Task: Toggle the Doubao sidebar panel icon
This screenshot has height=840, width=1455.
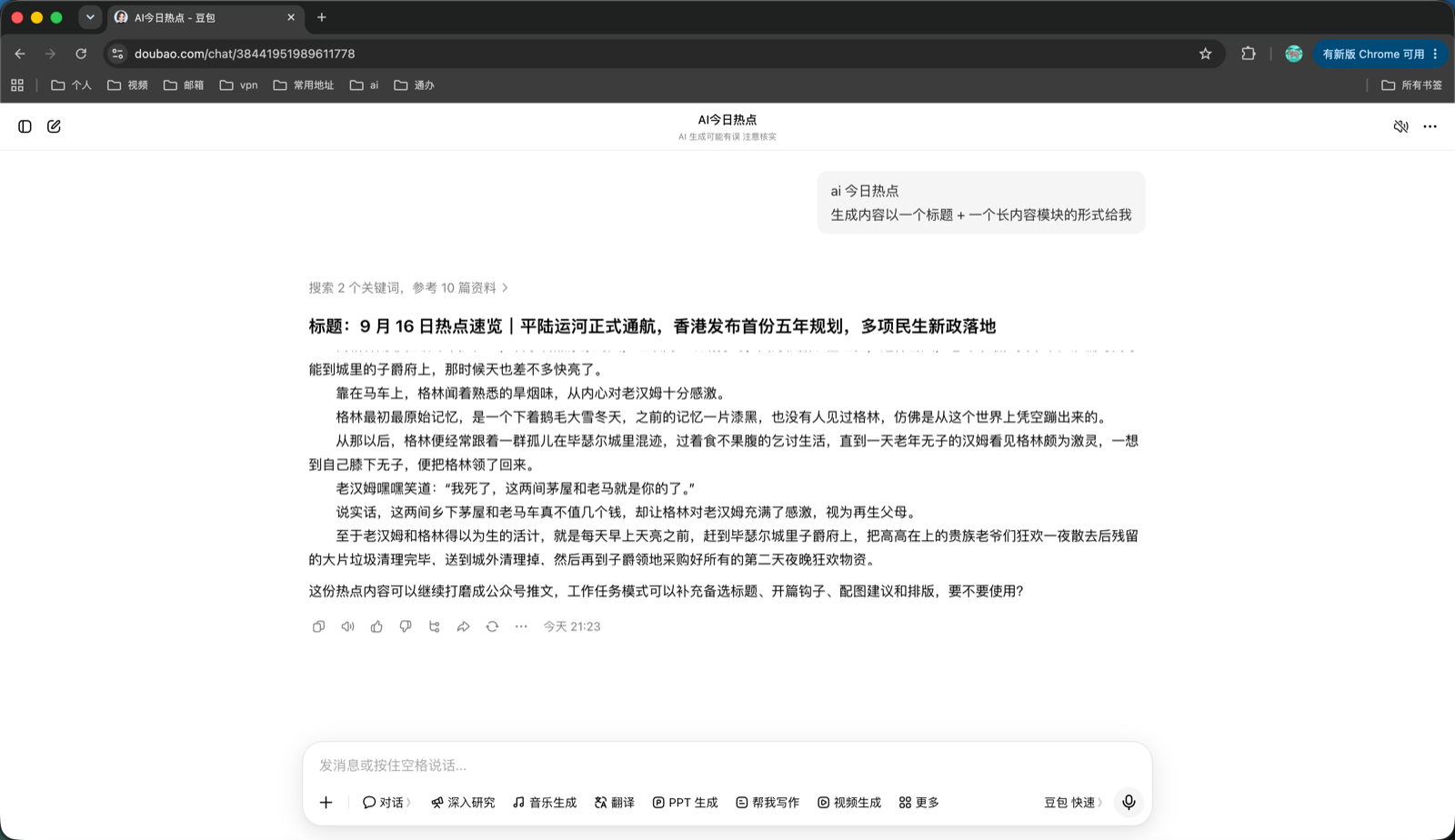Action: (x=25, y=126)
